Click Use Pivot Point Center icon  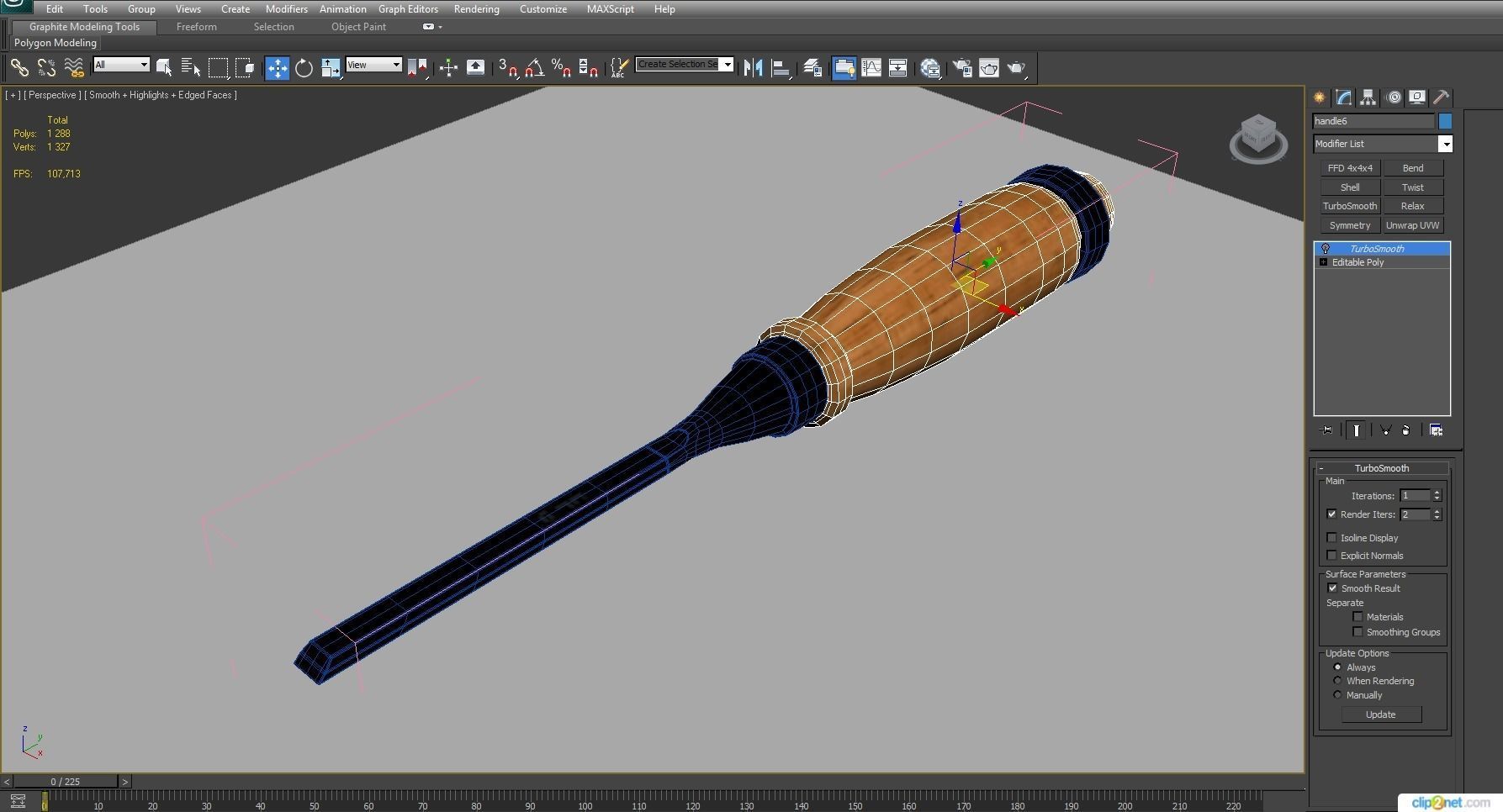point(417,68)
